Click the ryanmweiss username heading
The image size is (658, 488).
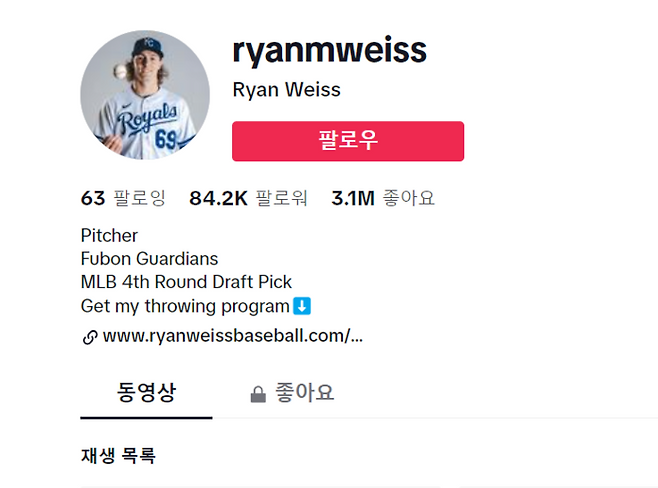(329, 49)
